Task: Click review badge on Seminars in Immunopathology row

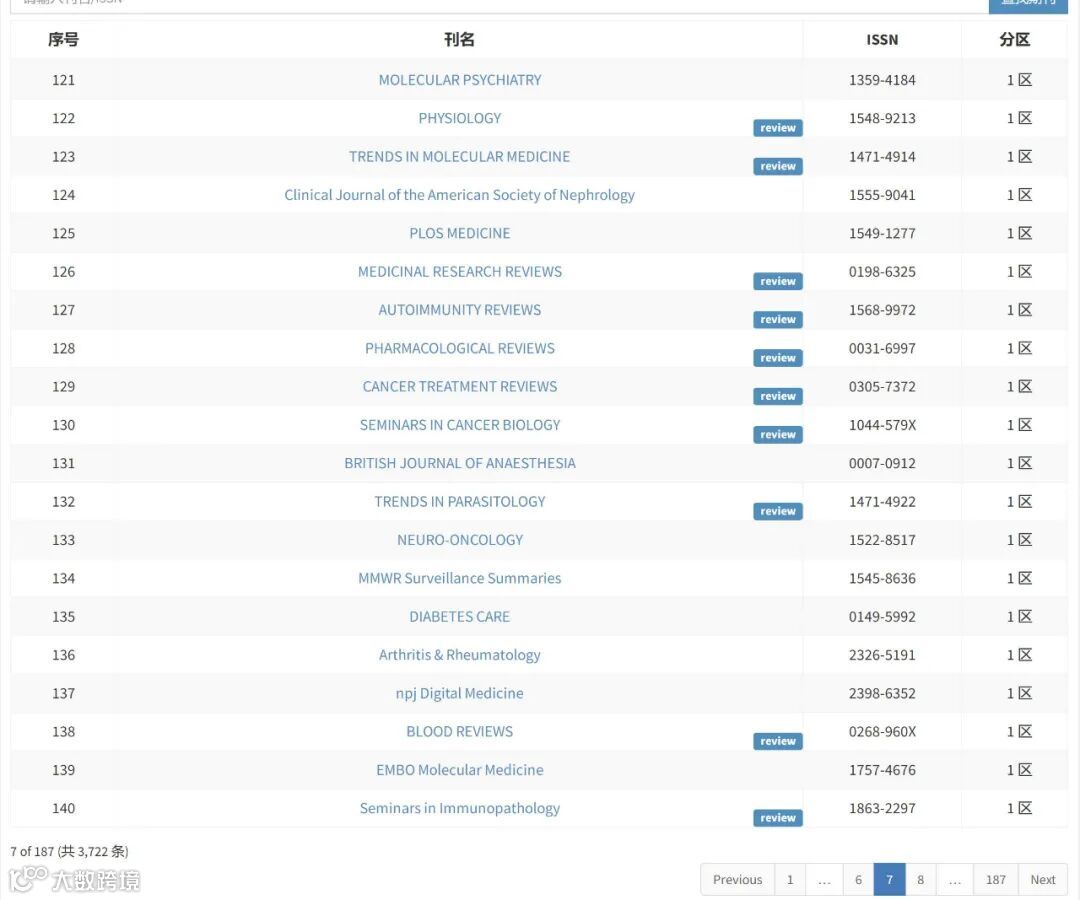Action: tap(778, 818)
